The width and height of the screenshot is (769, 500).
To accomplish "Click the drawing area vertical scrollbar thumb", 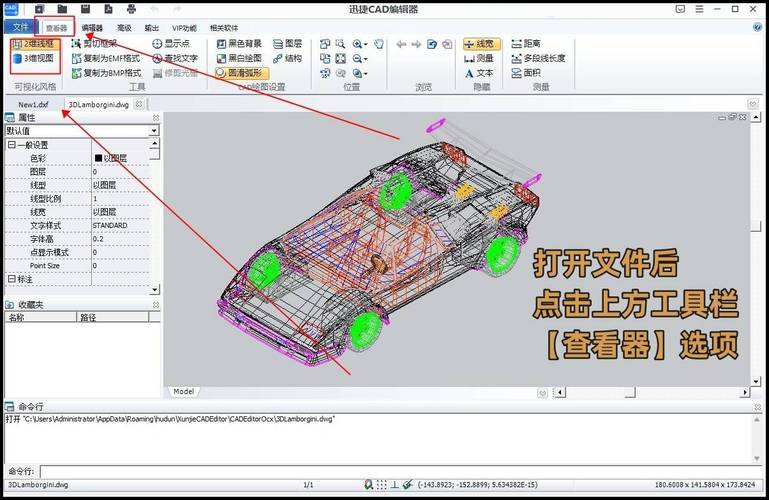I will pos(756,226).
